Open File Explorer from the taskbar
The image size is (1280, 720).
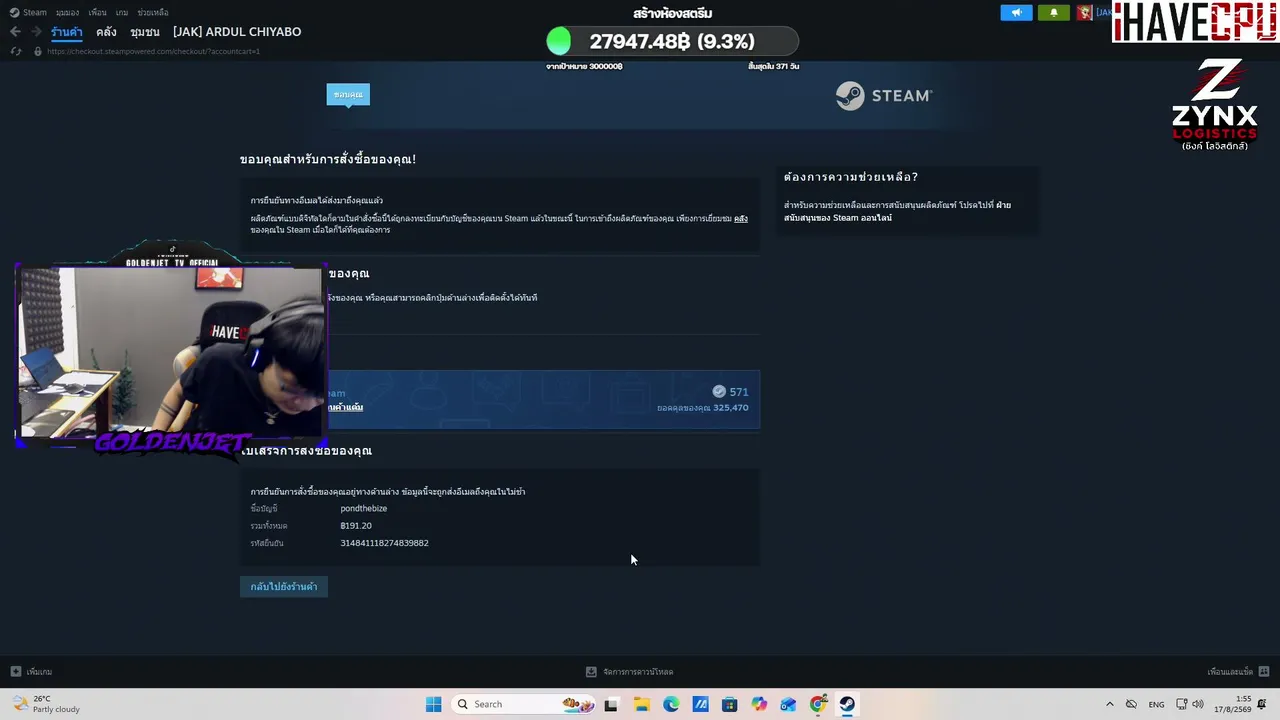tap(641, 704)
